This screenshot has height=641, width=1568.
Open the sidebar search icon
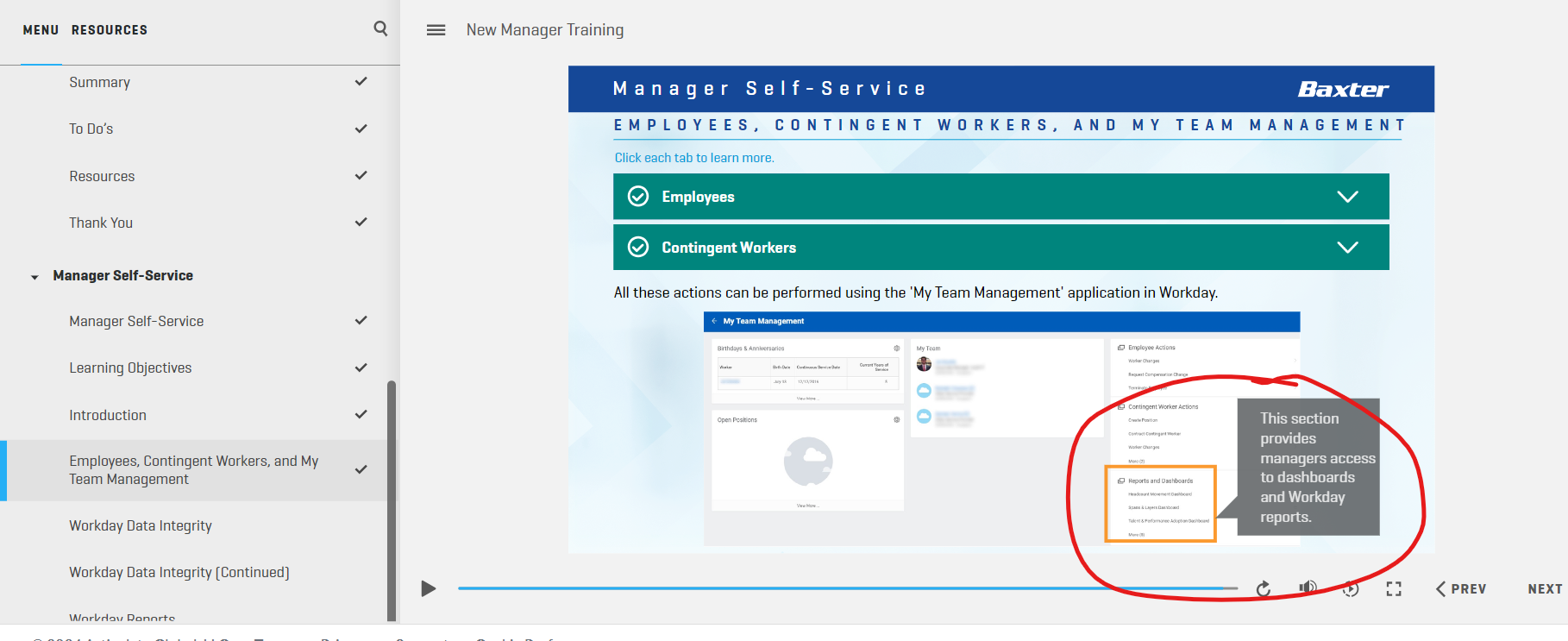point(380,28)
